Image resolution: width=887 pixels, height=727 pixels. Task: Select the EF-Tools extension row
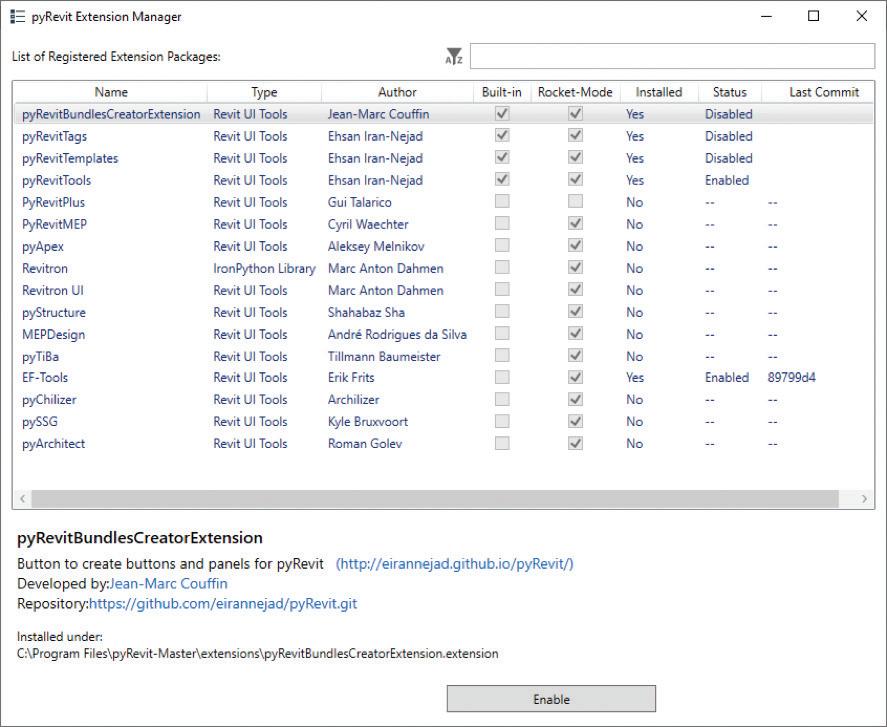click(x=443, y=377)
